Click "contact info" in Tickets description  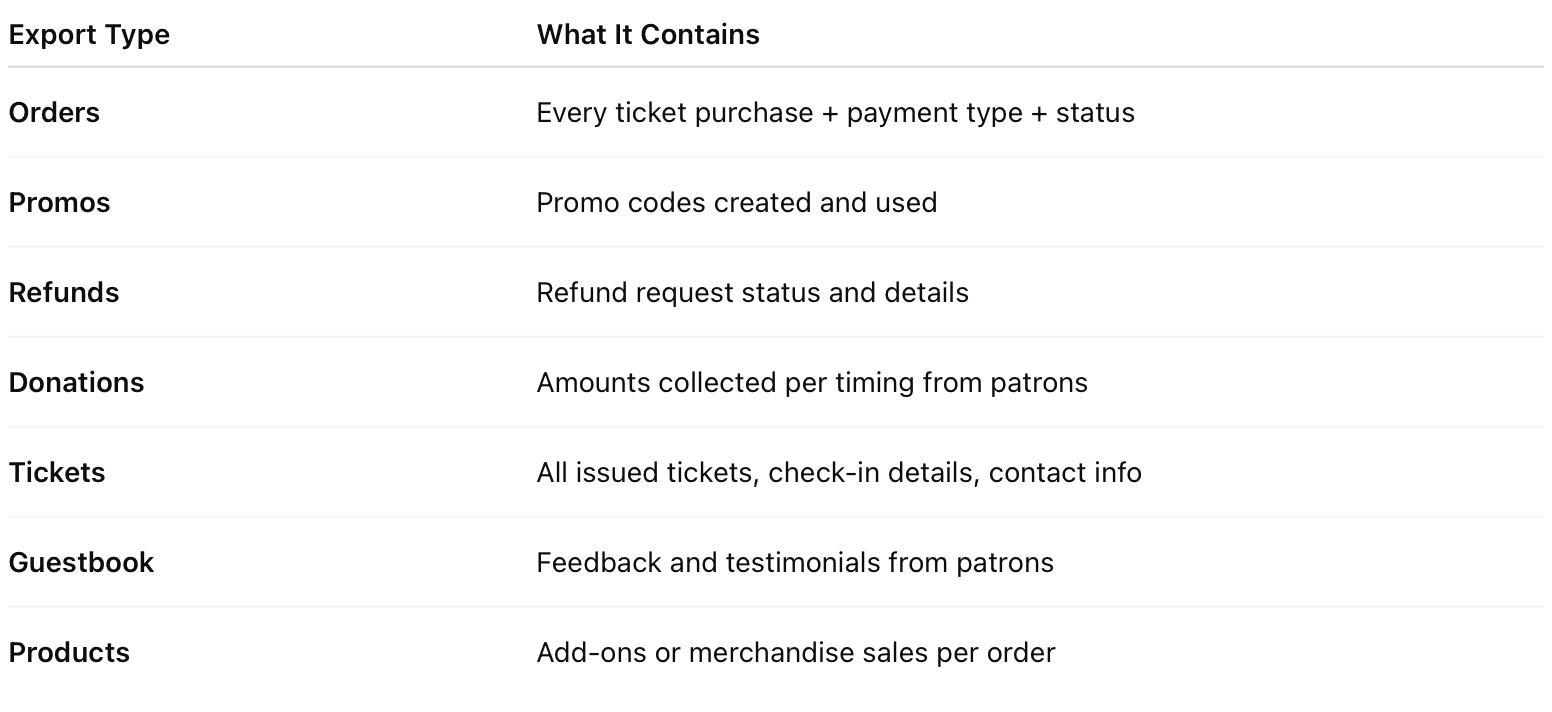[x=1065, y=473]
